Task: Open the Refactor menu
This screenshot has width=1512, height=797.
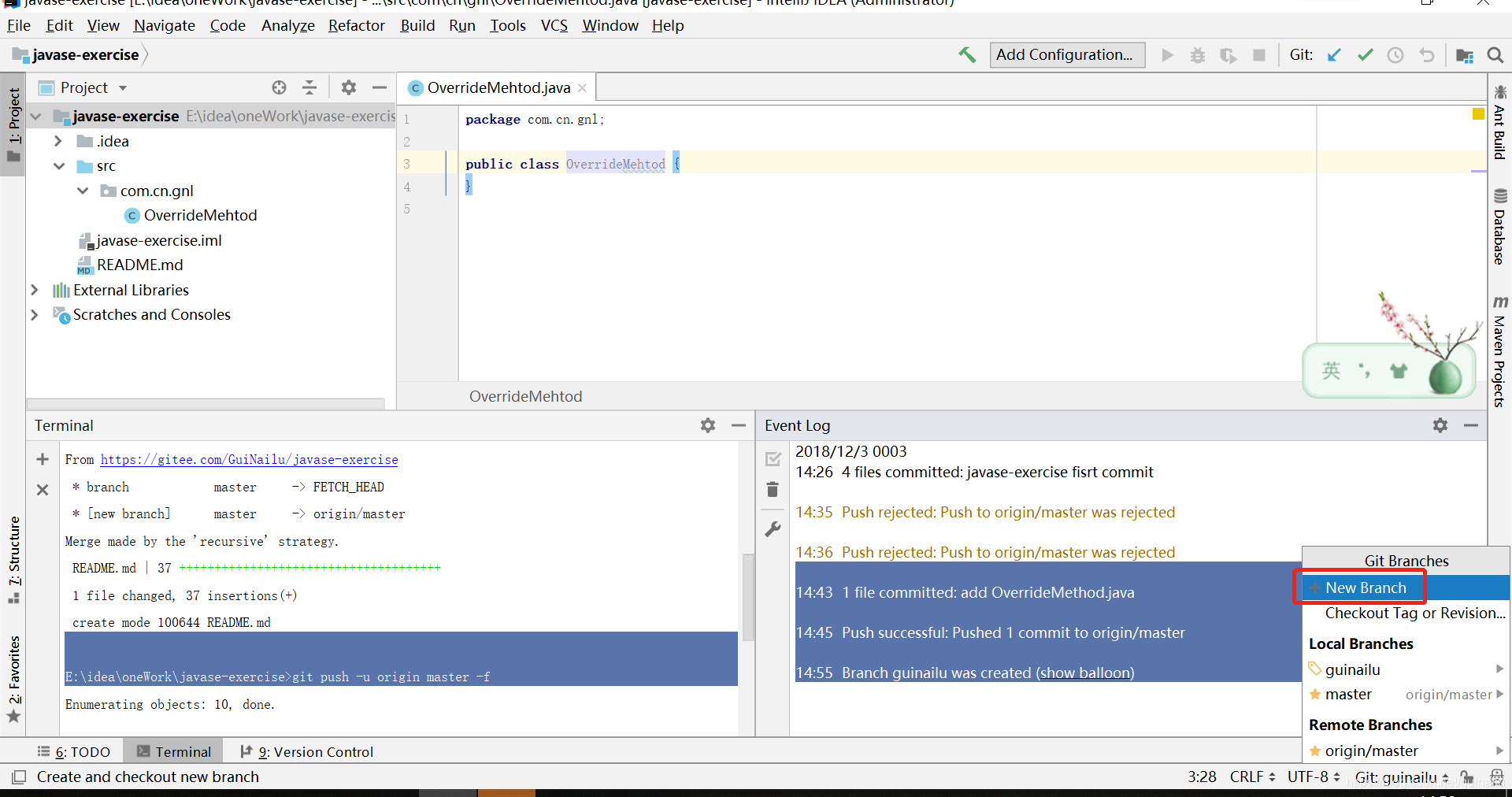Action: (356, 25)
